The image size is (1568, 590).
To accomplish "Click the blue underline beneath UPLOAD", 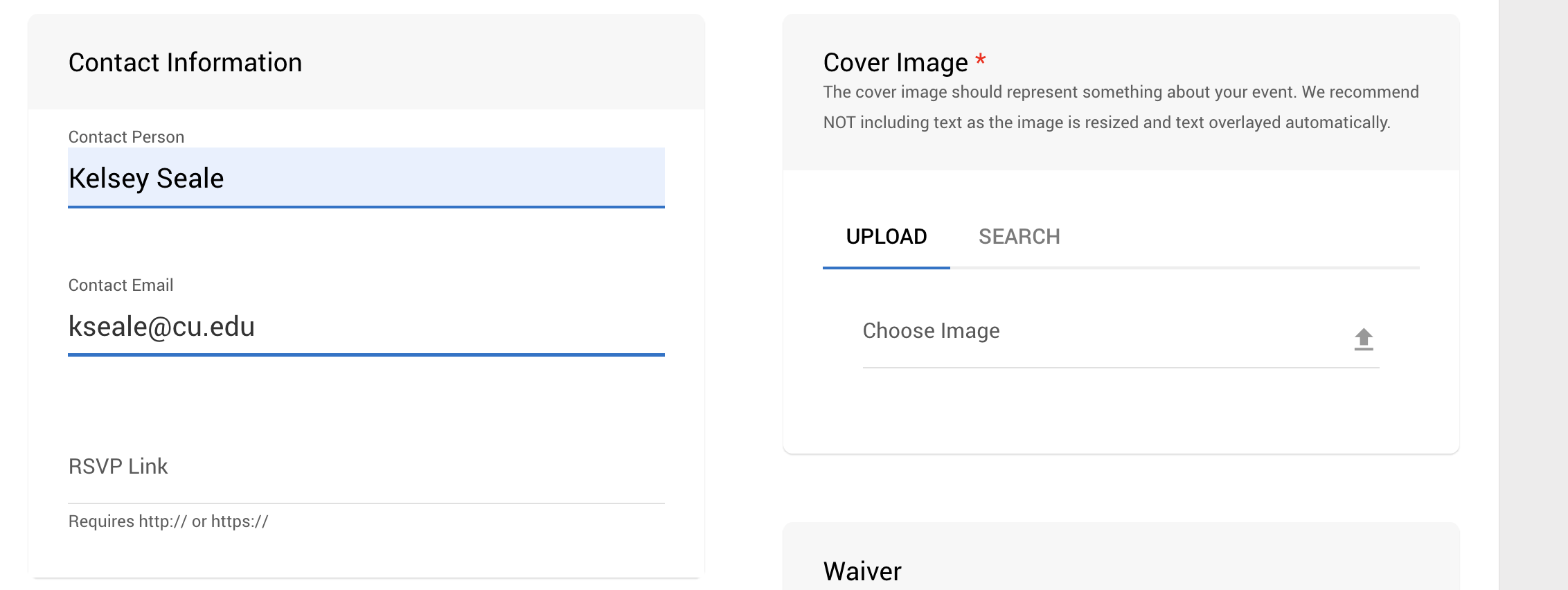I will 887,267.
